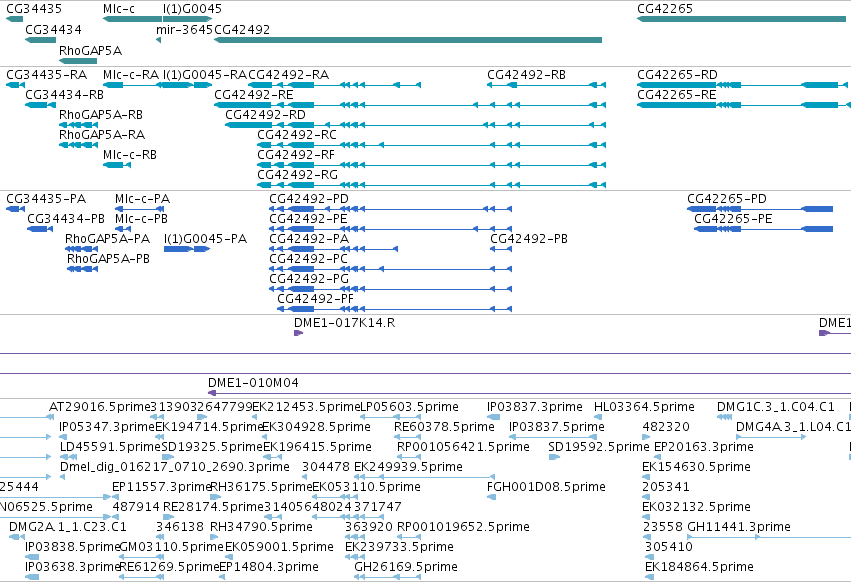851x582 pixels.
Task: Click EST GH11441.3prime label
Action: click(x=739, y=527)
